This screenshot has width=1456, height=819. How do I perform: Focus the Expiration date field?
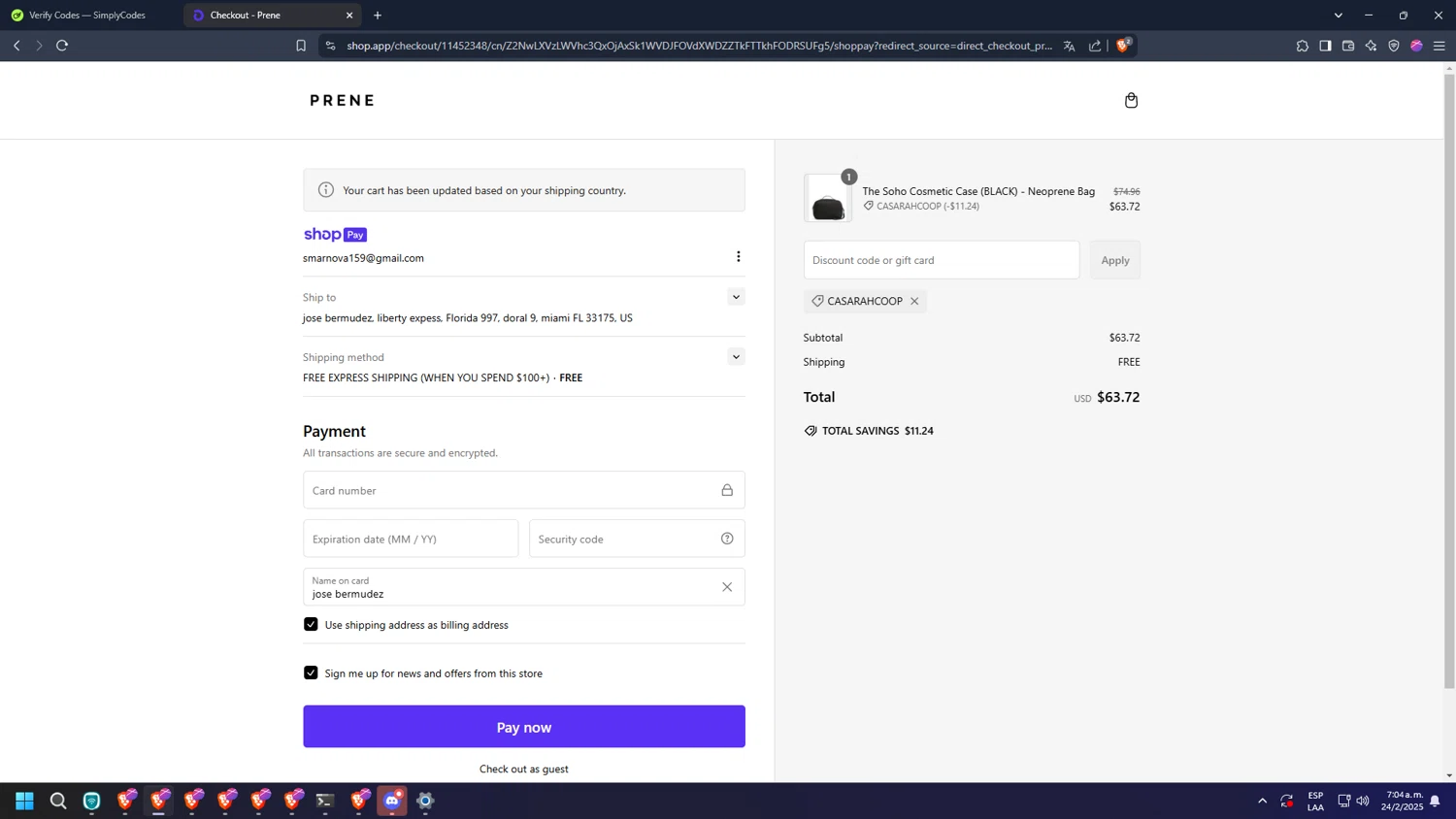pyautogui.click(x=411, y=539)
